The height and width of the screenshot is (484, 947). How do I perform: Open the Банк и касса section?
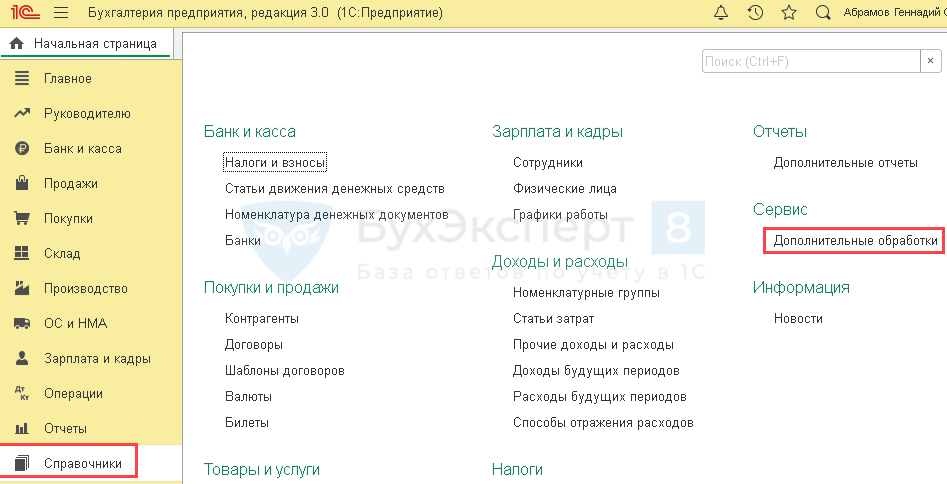coord(82,149)
